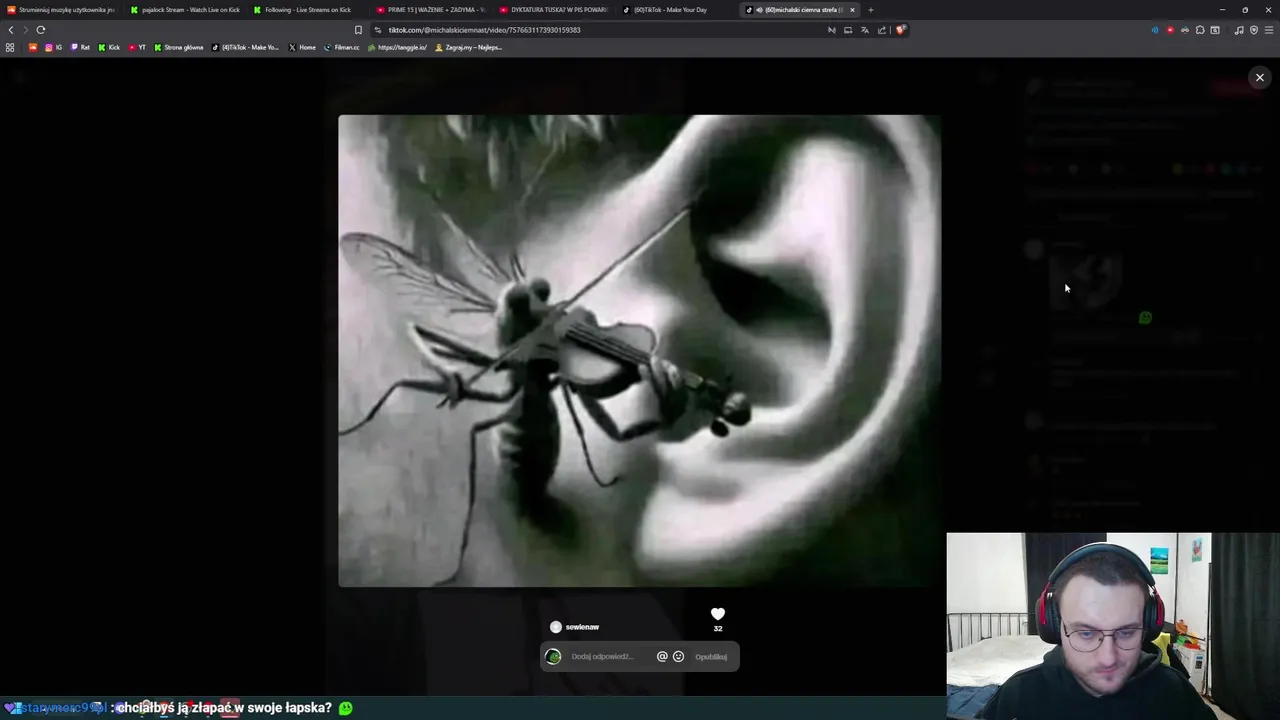Like the comment image with the heart icon
Screen dimensions: 1280x720
click(718, 614)
